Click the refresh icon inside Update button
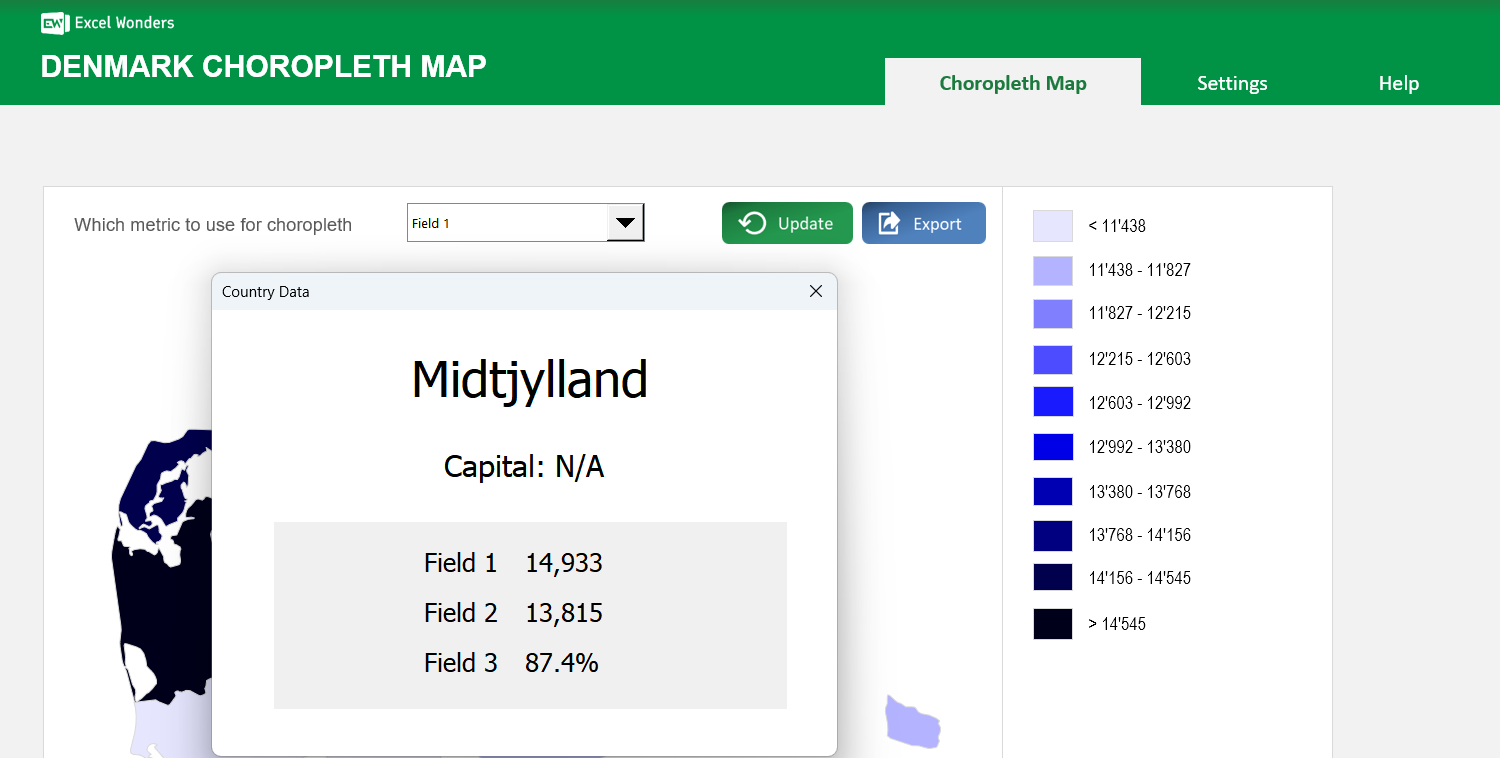The height and width of the screenshot is (758, 1500). pos(752,223)
